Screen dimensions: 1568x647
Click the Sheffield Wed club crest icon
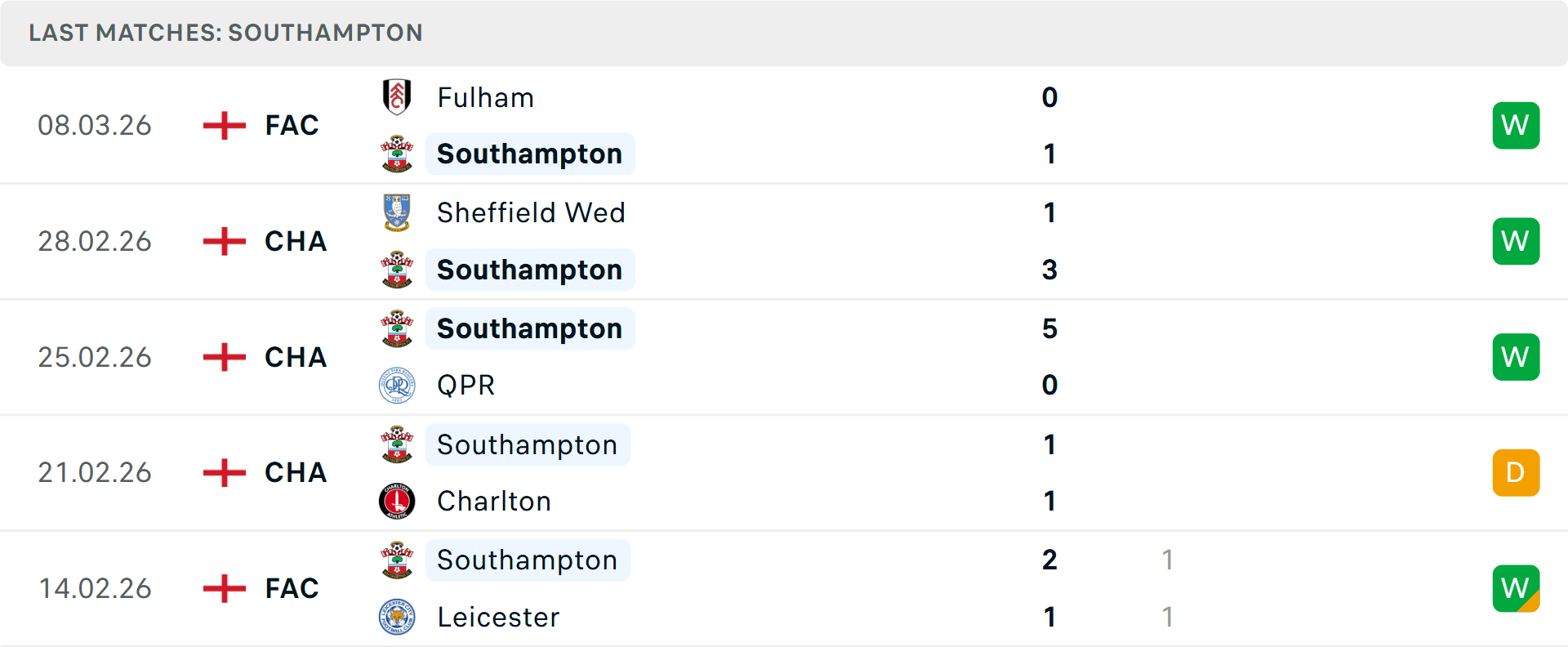(397, 212)
